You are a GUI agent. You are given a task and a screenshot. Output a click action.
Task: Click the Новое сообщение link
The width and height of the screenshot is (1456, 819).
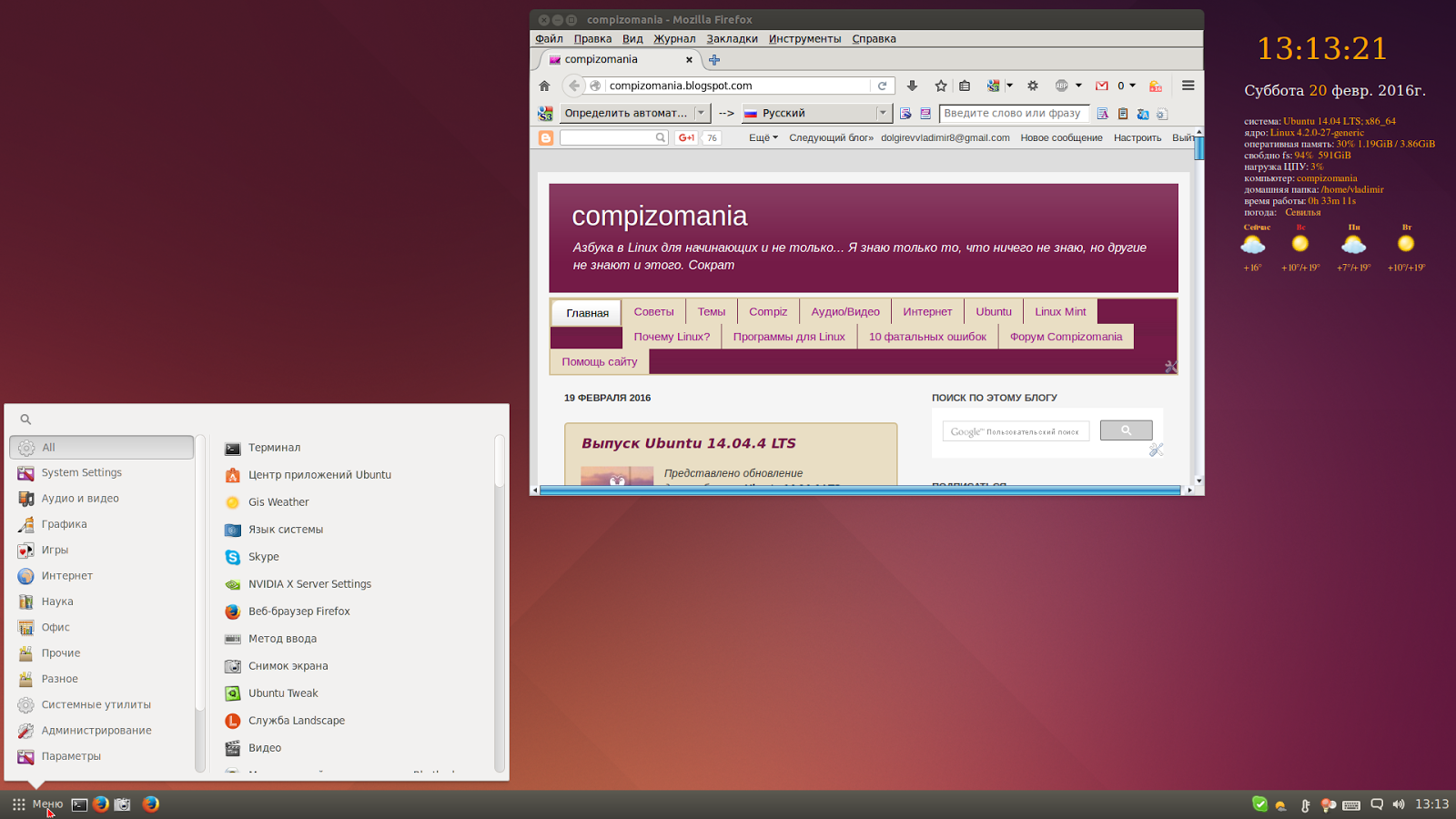[1061, 138]
